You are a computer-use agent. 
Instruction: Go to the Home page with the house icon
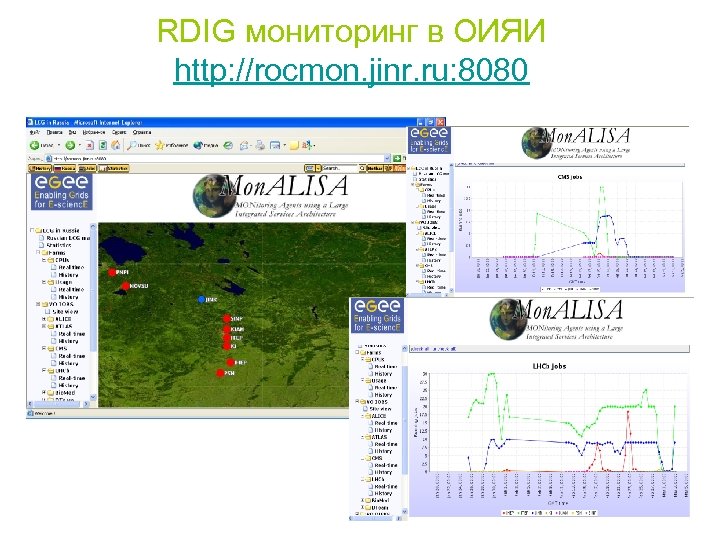click(116, 145)
